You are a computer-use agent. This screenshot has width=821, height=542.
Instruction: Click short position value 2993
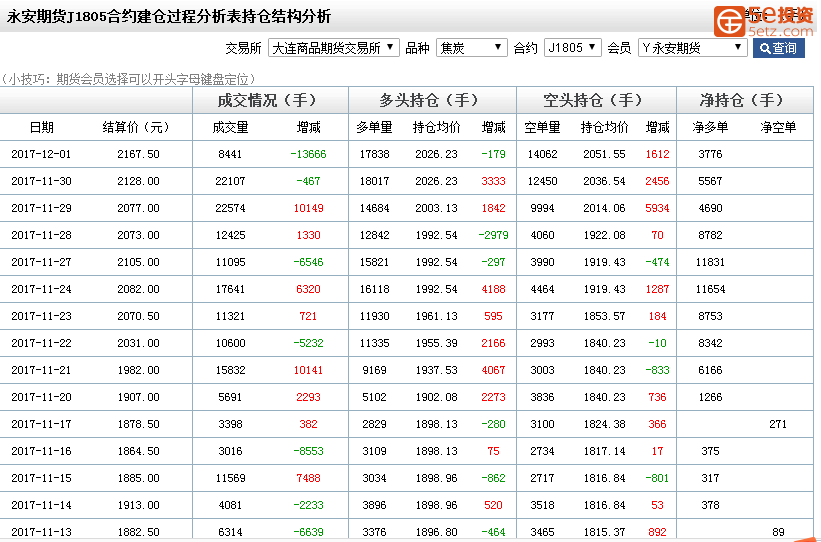542,344
